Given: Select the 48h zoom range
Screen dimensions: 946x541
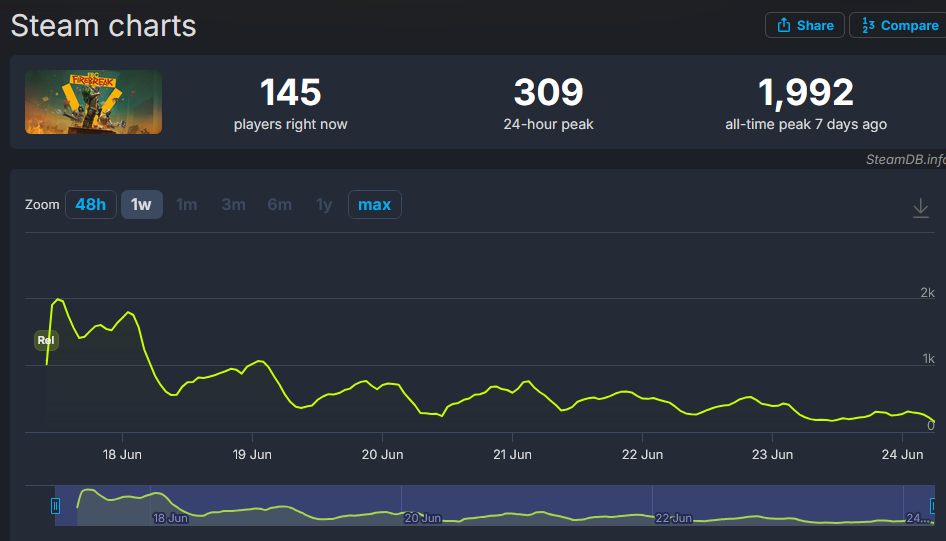Looking at the screenshot, I should 90,204.
